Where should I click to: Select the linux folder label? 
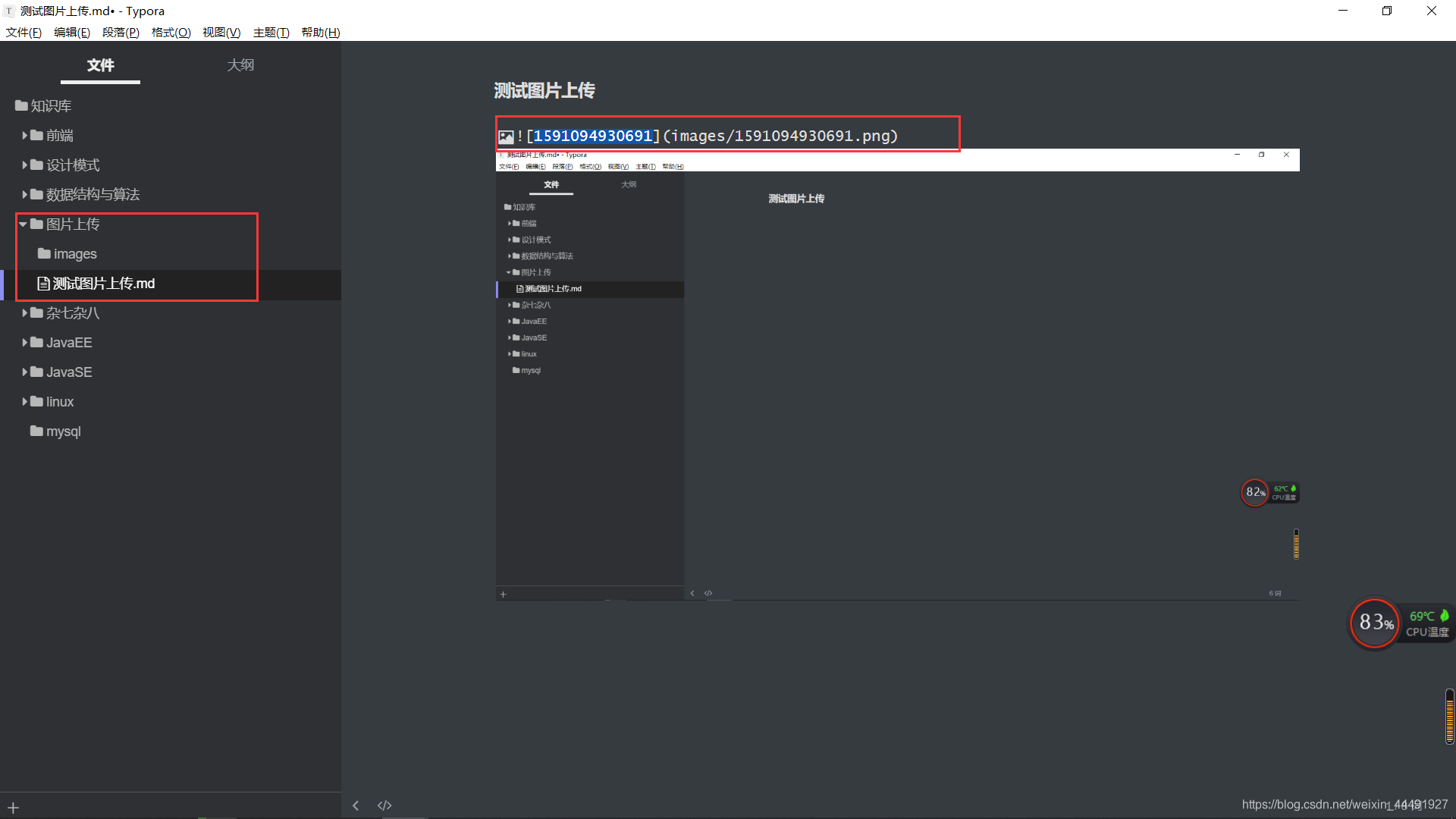pos(60,402)
